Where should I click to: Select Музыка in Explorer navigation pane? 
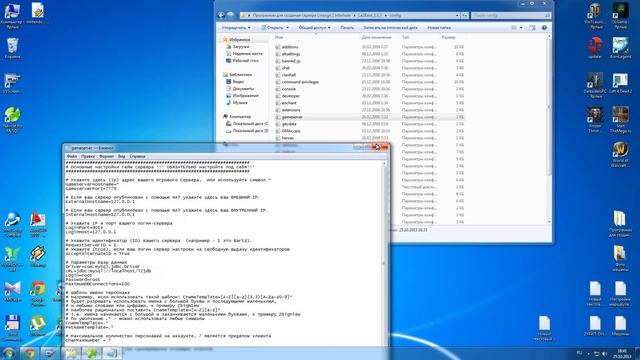240,102
